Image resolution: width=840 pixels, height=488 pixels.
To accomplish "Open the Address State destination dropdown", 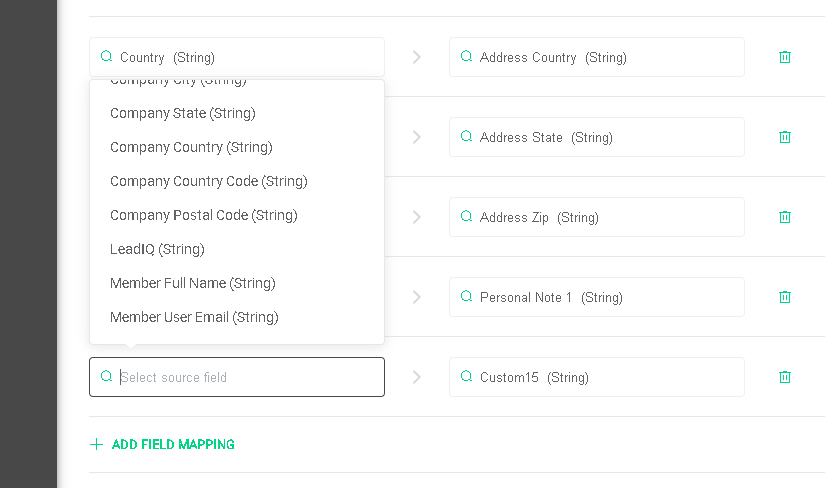I will click(597, 137).
